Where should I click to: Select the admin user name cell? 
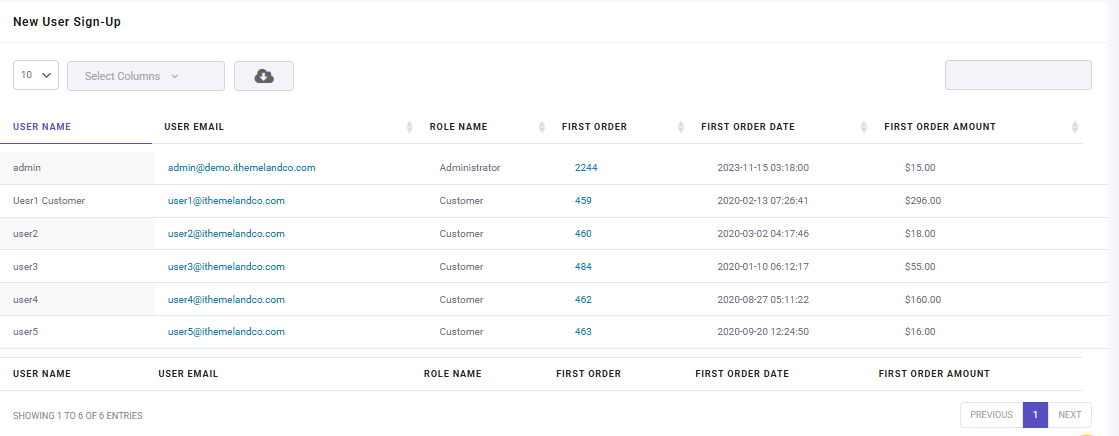(x=77, y=168)
